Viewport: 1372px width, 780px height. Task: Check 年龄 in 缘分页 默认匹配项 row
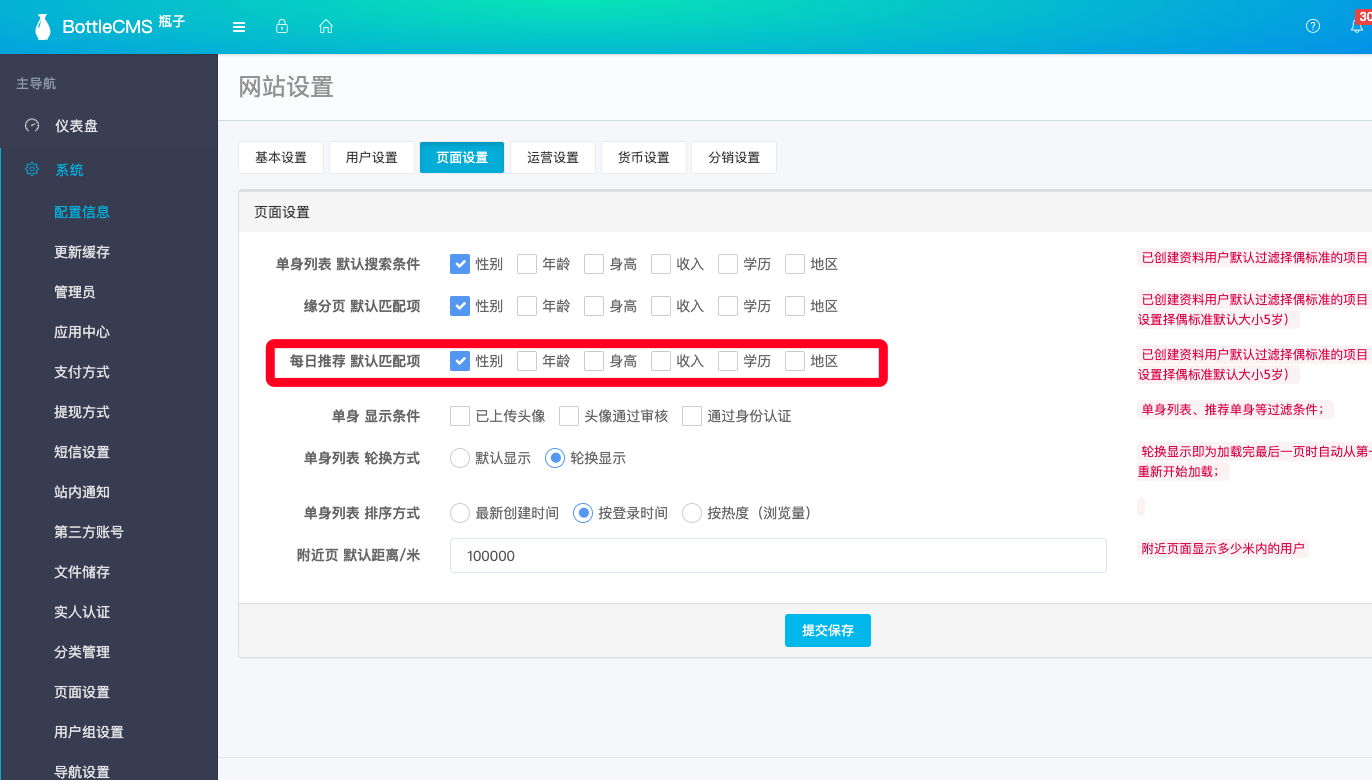click(x=527, y=306)
